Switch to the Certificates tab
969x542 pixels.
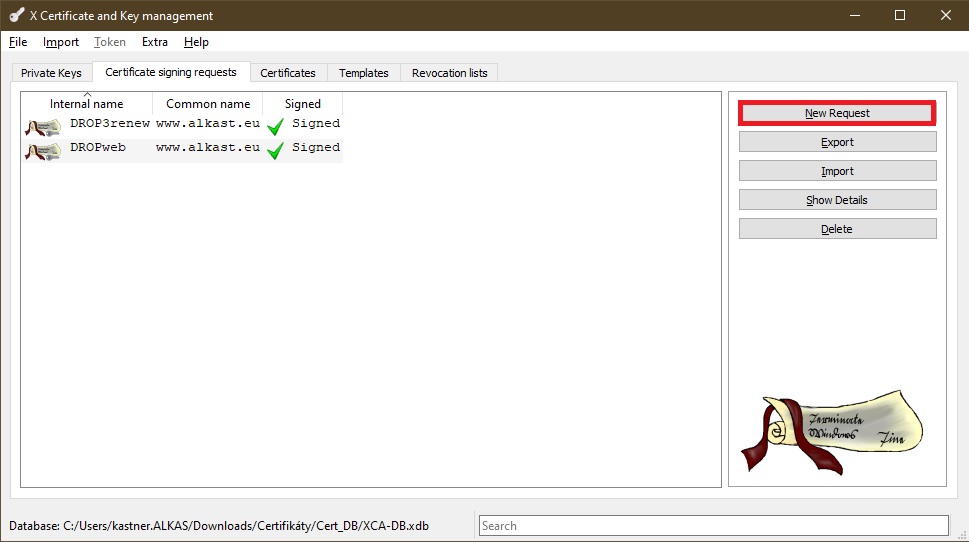click(288, 73)
